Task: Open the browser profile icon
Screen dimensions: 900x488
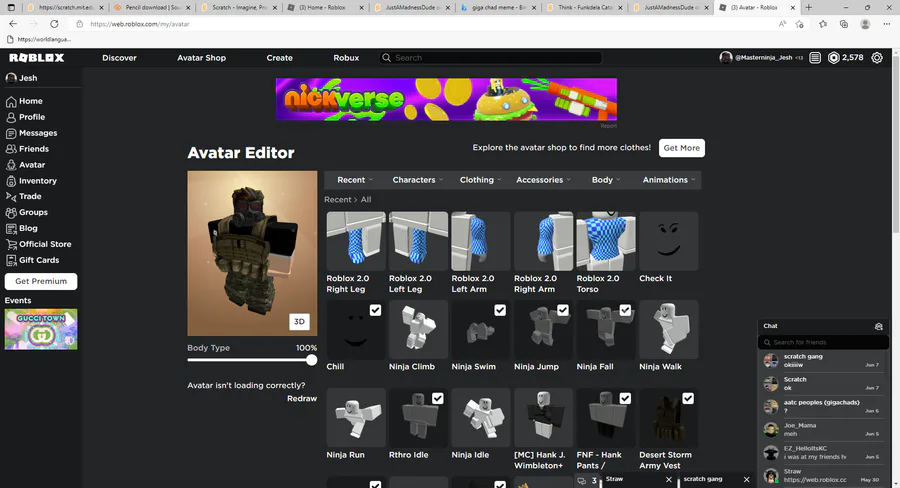Action: (x=865, y=24)
